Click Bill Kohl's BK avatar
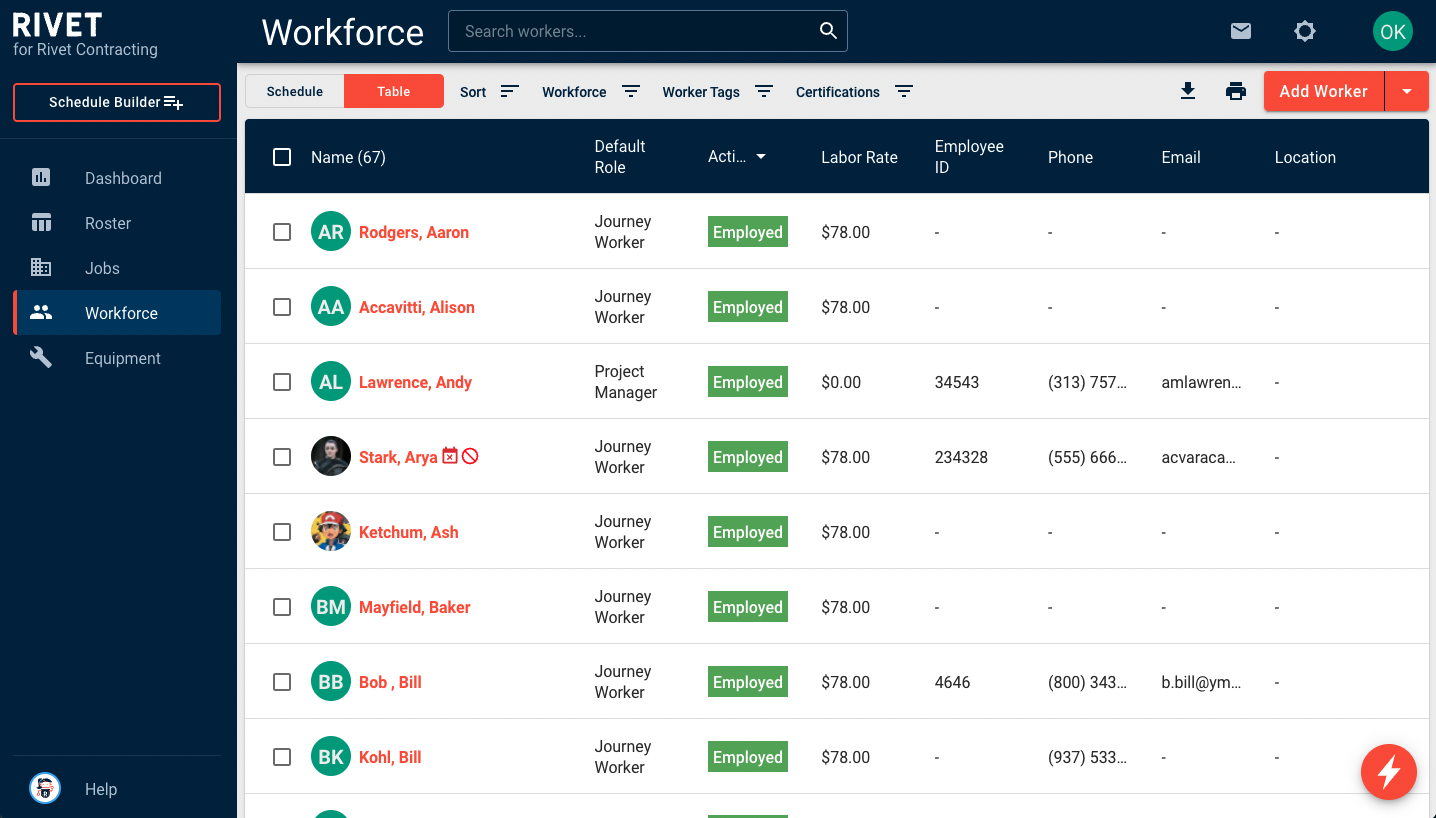Image resolution: width=1436 pixels, height=818 pixels. [x=331, y=757]
